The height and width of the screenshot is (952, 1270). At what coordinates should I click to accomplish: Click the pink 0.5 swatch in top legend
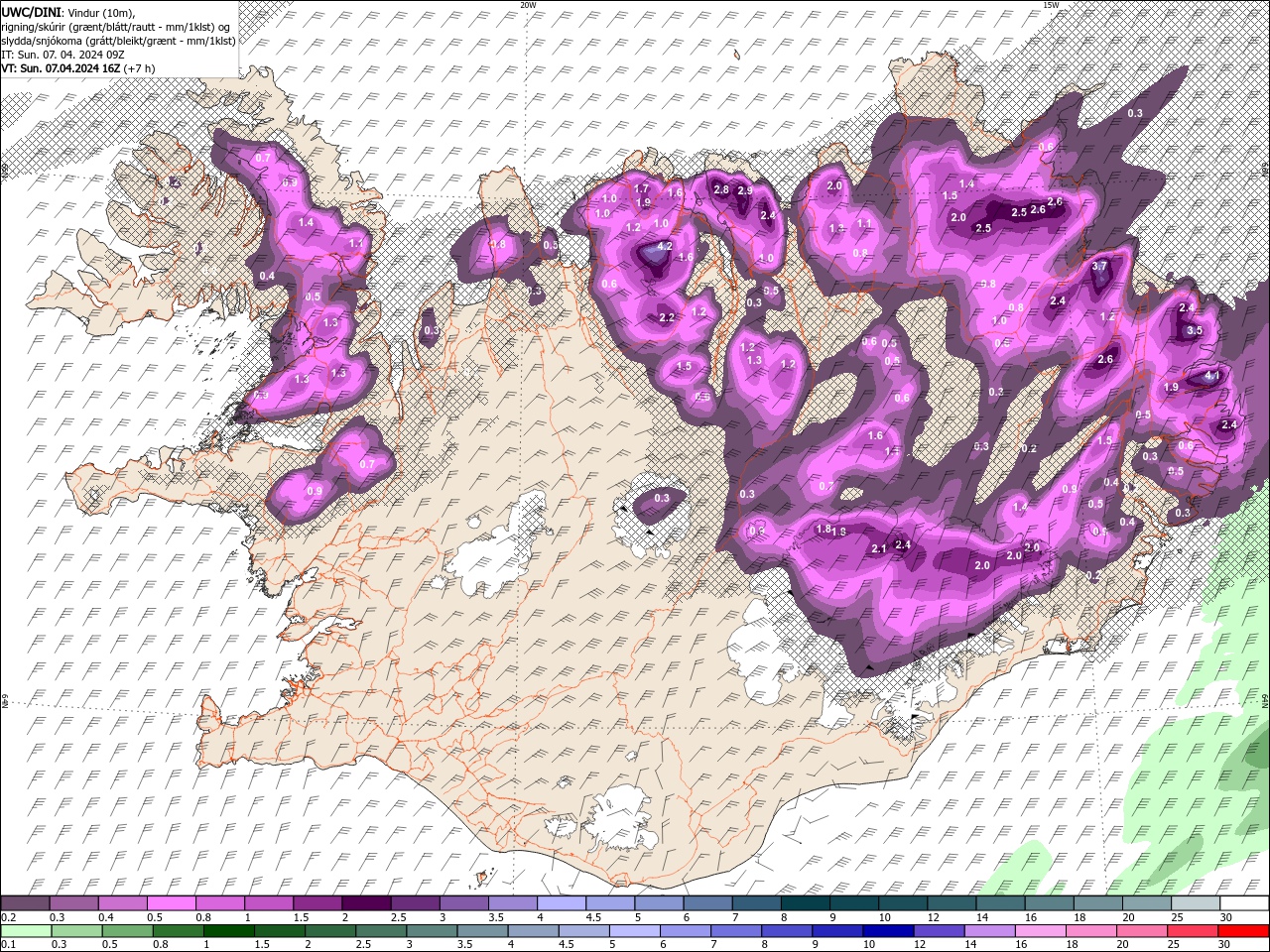point(171,903)
